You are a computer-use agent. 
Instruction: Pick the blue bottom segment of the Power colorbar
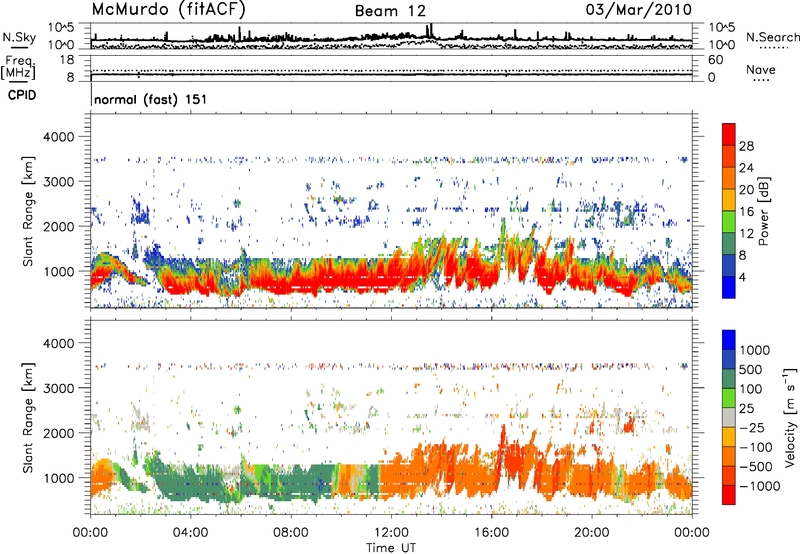729,288
